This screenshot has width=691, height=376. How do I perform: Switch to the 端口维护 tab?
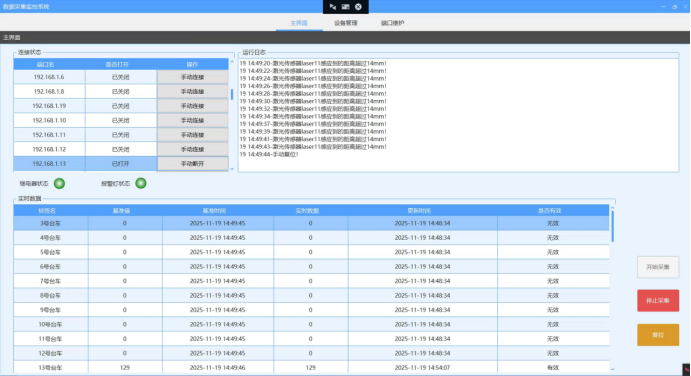point(392,23)
